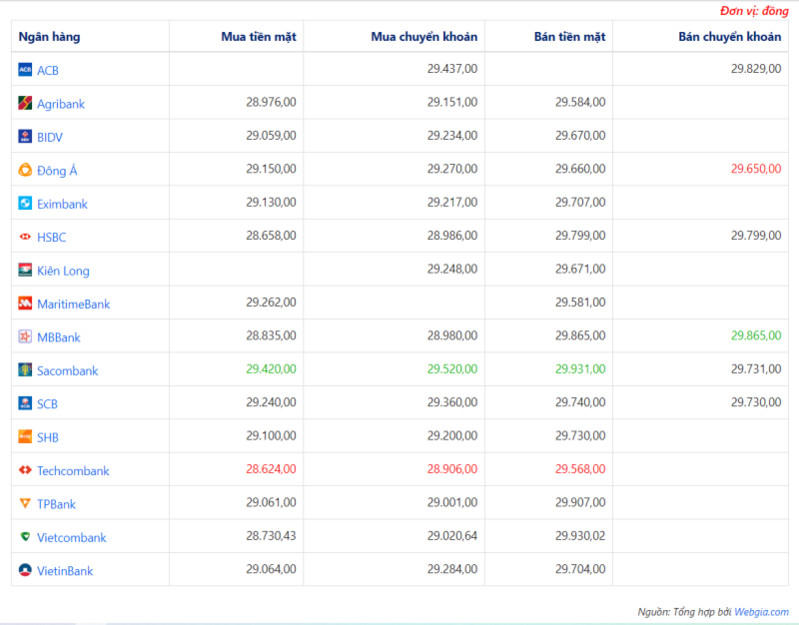Click the "Ngân hàng" column header
Image resolution: width=799 pixels, height=625 pixels.
[49, 37]
